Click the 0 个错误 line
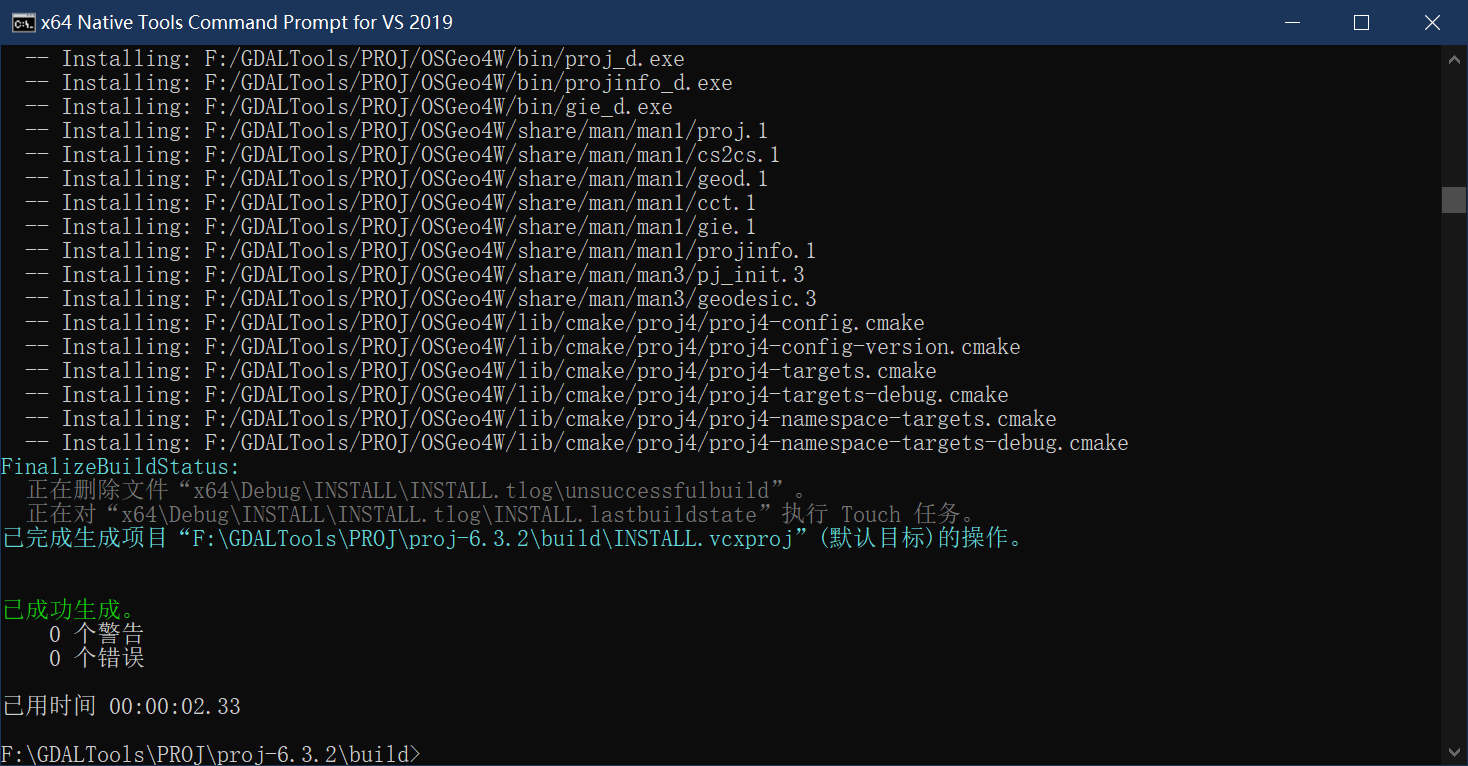This screenshot has width=1468, height=766. 97,658
